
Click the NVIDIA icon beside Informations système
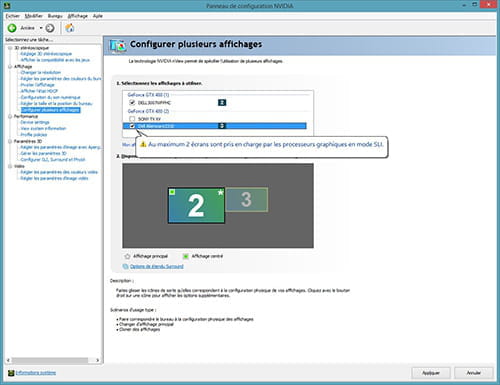(x=11, y=373)
